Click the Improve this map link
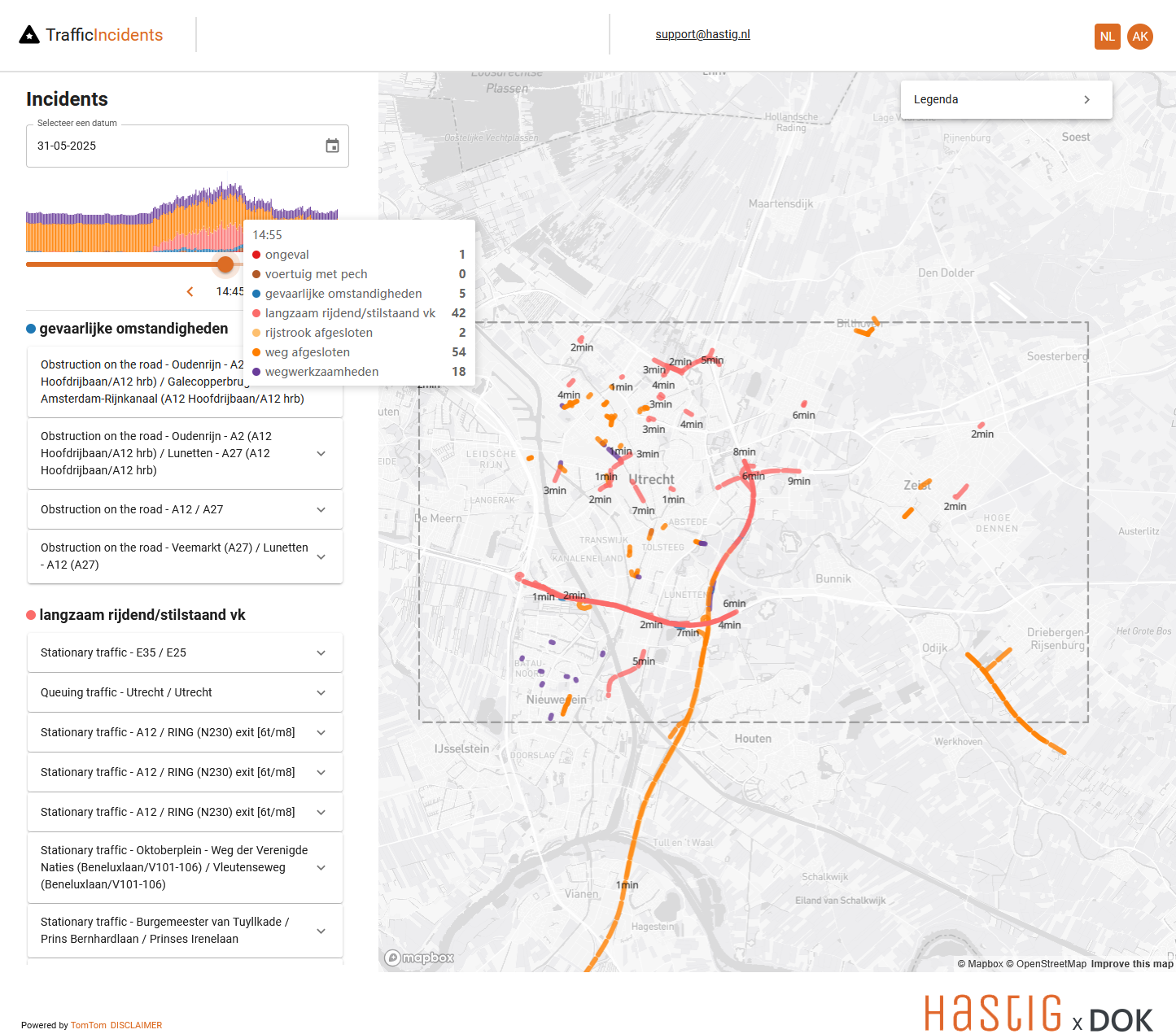 pos(1131,964)
